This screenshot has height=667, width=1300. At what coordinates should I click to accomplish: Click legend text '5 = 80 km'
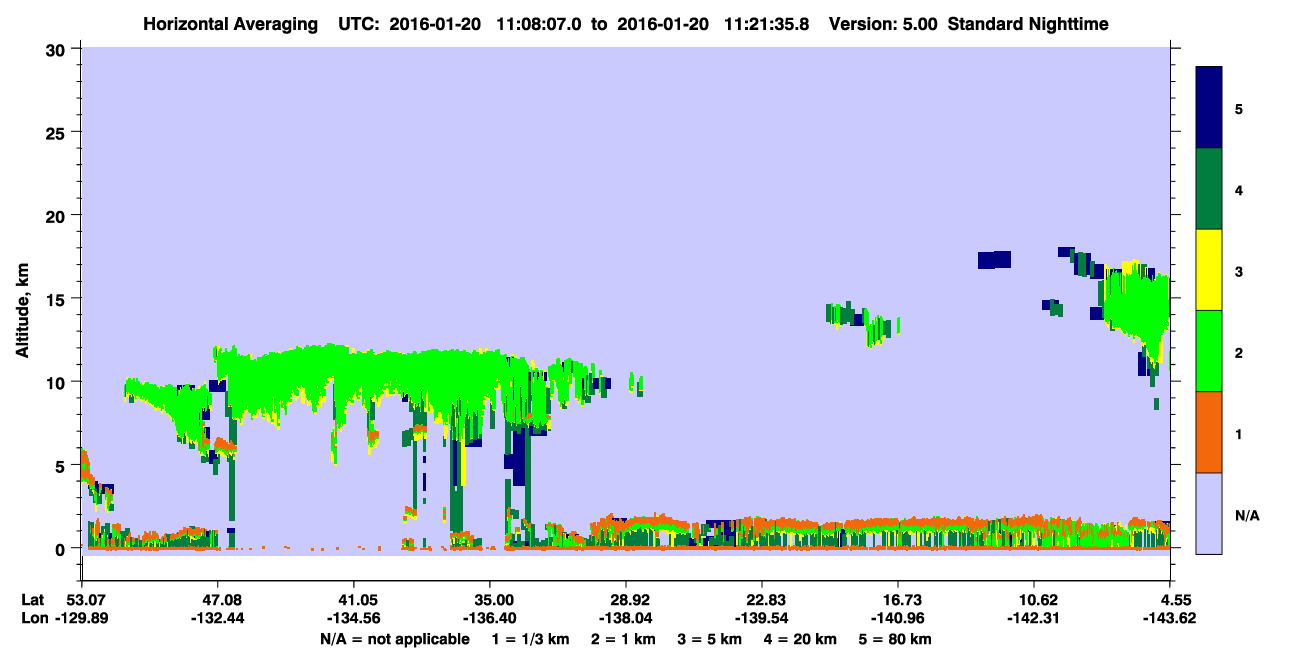895,639
